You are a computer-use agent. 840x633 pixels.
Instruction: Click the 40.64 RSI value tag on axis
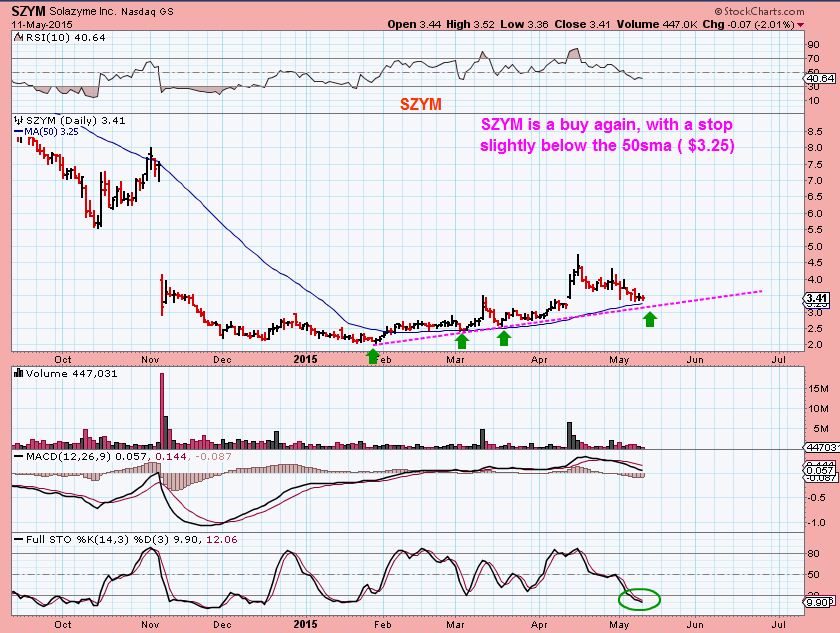click(x=820, y=79)
